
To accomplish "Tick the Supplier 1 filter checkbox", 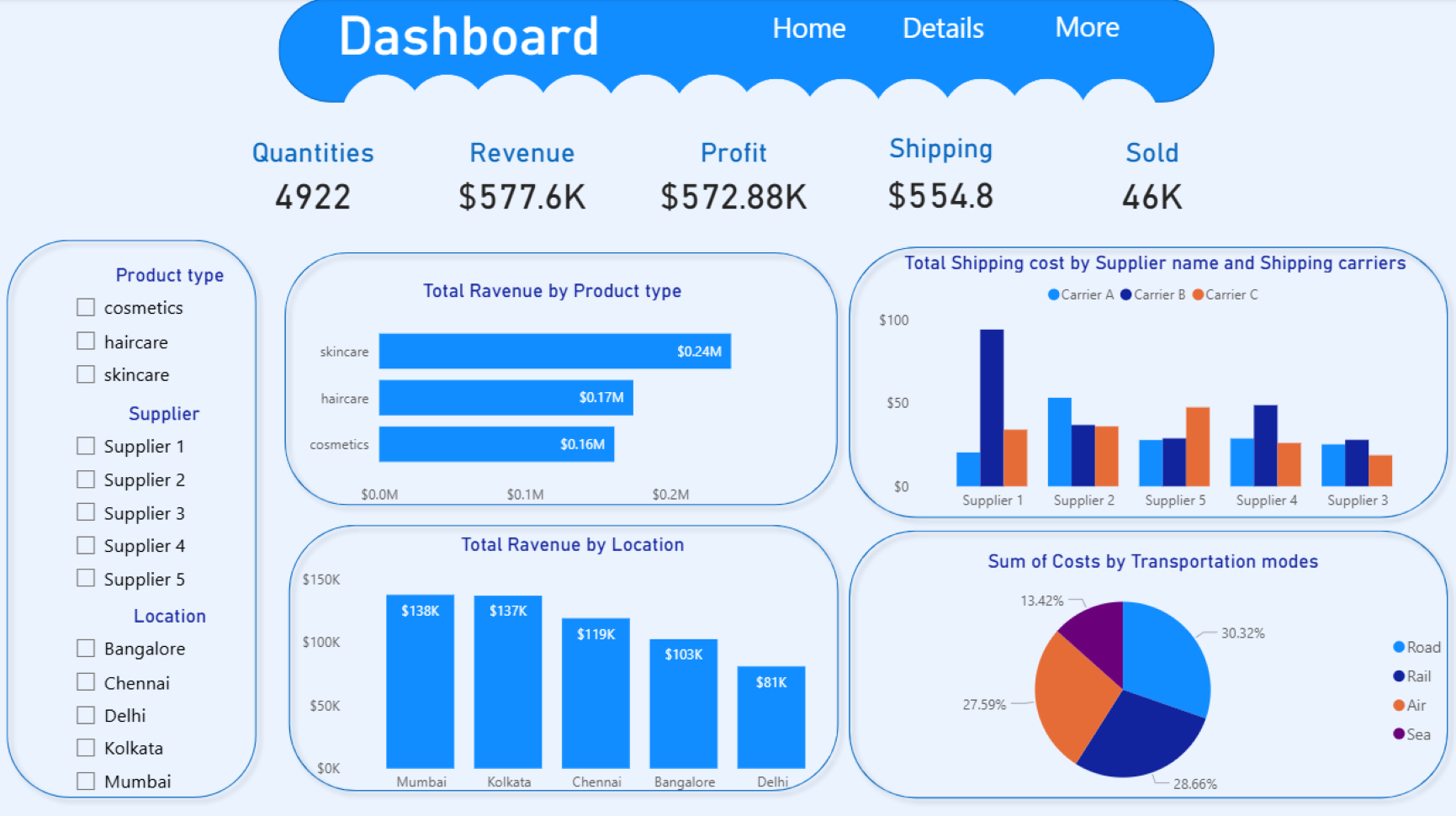I will [86, 445].
